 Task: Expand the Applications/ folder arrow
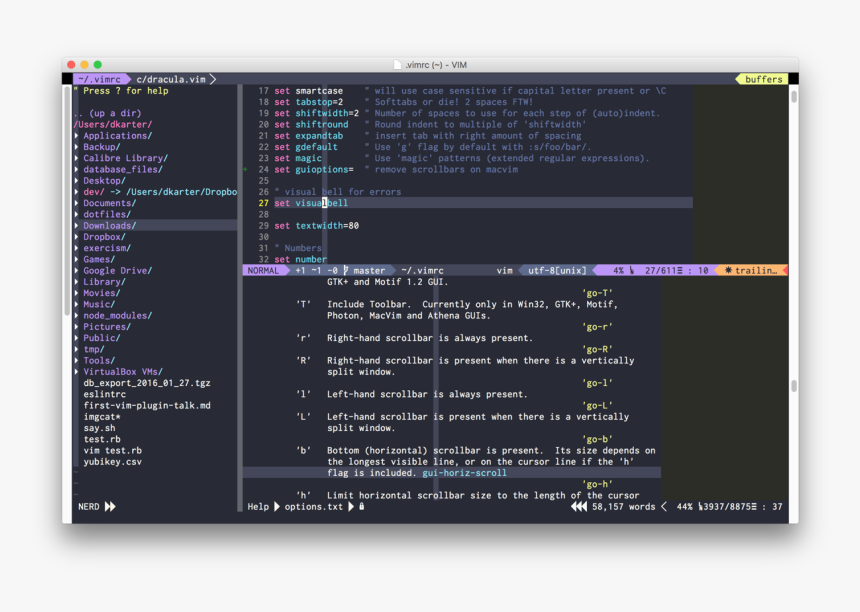77,135
